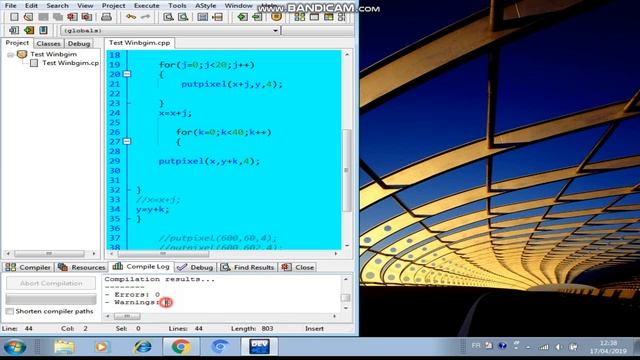
Task: Click the volume speaker tray icon
Action: (559, 347)
